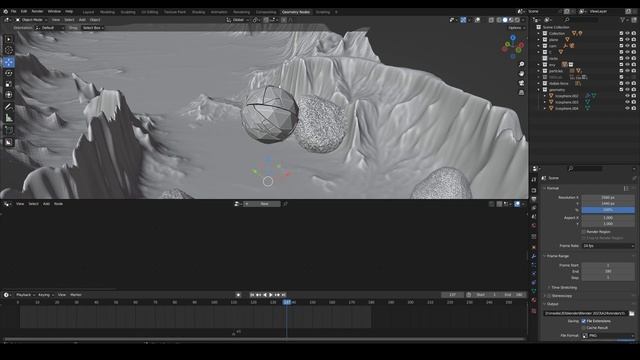
Task: Switch viewport to rendered shading
Action: click(517, 20)
